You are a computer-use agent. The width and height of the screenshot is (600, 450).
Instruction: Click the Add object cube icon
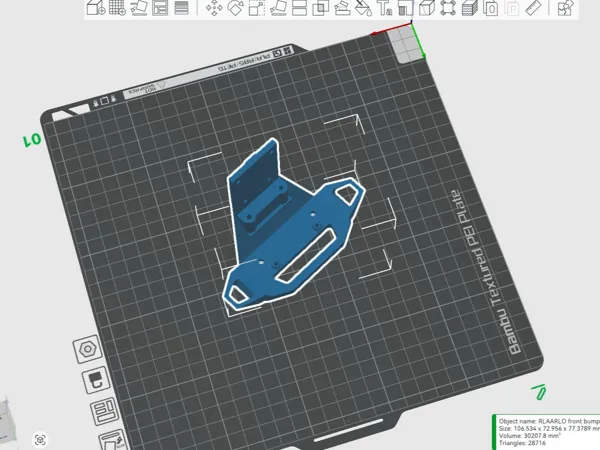click(96, 7)
